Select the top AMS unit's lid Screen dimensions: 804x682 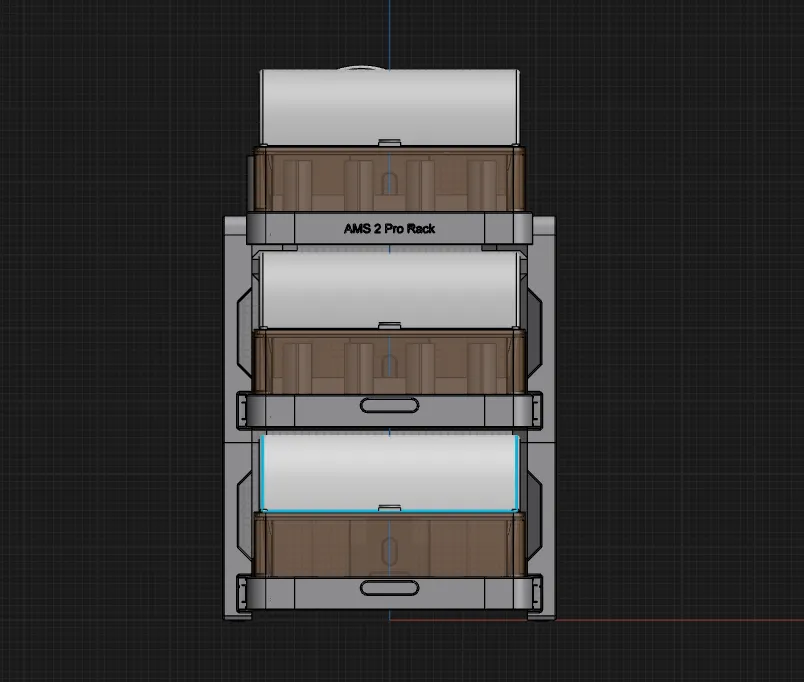[x=389, y=108]
